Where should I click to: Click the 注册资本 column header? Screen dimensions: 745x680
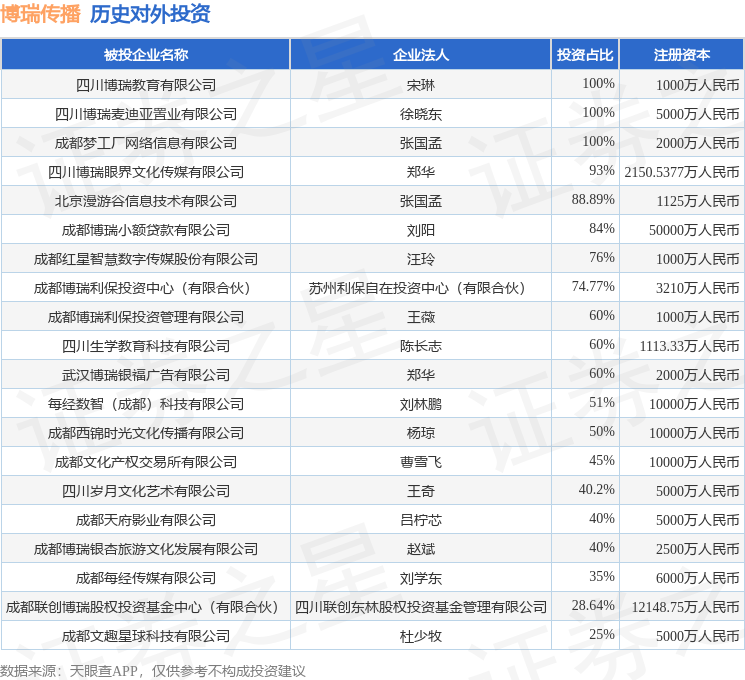tap(682, 55)
